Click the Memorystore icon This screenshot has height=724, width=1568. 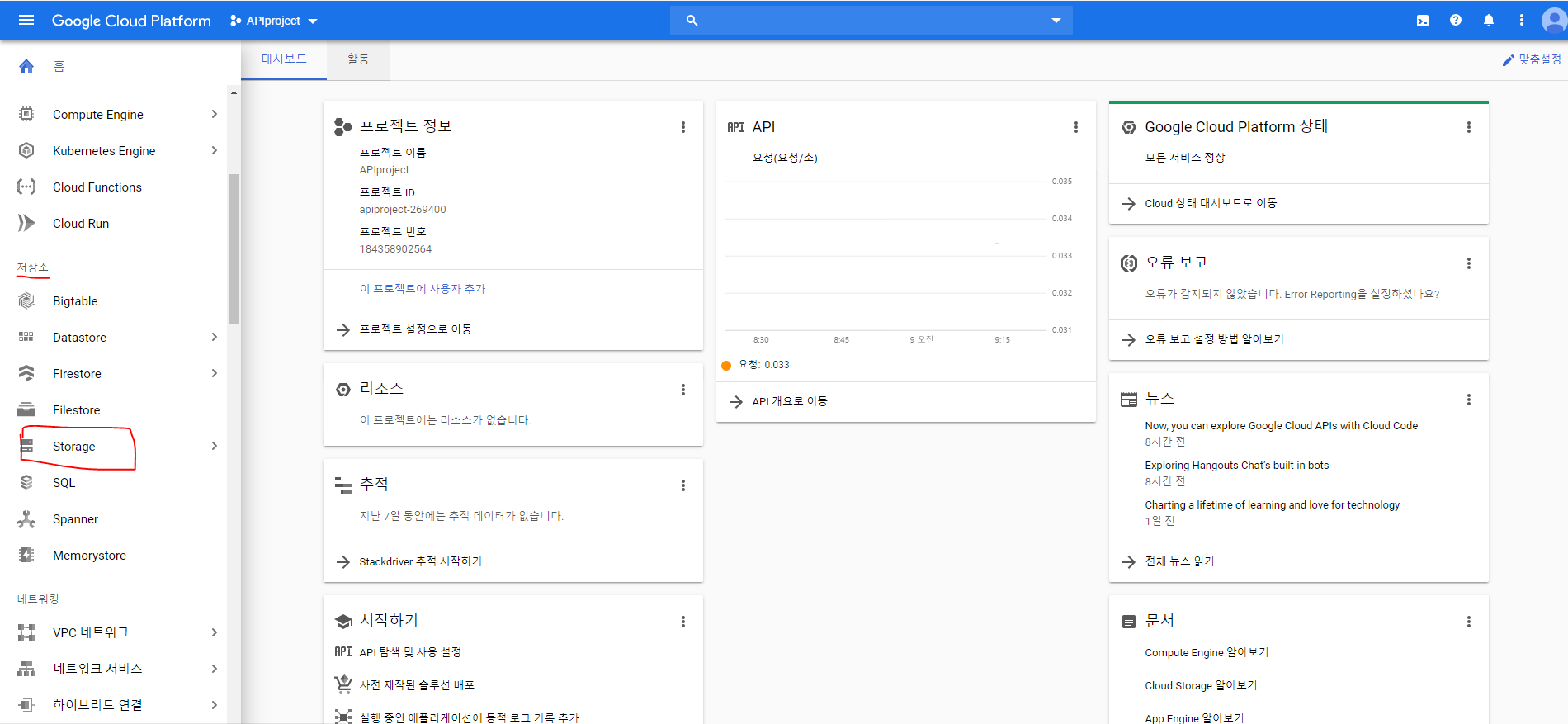(26, 555)
